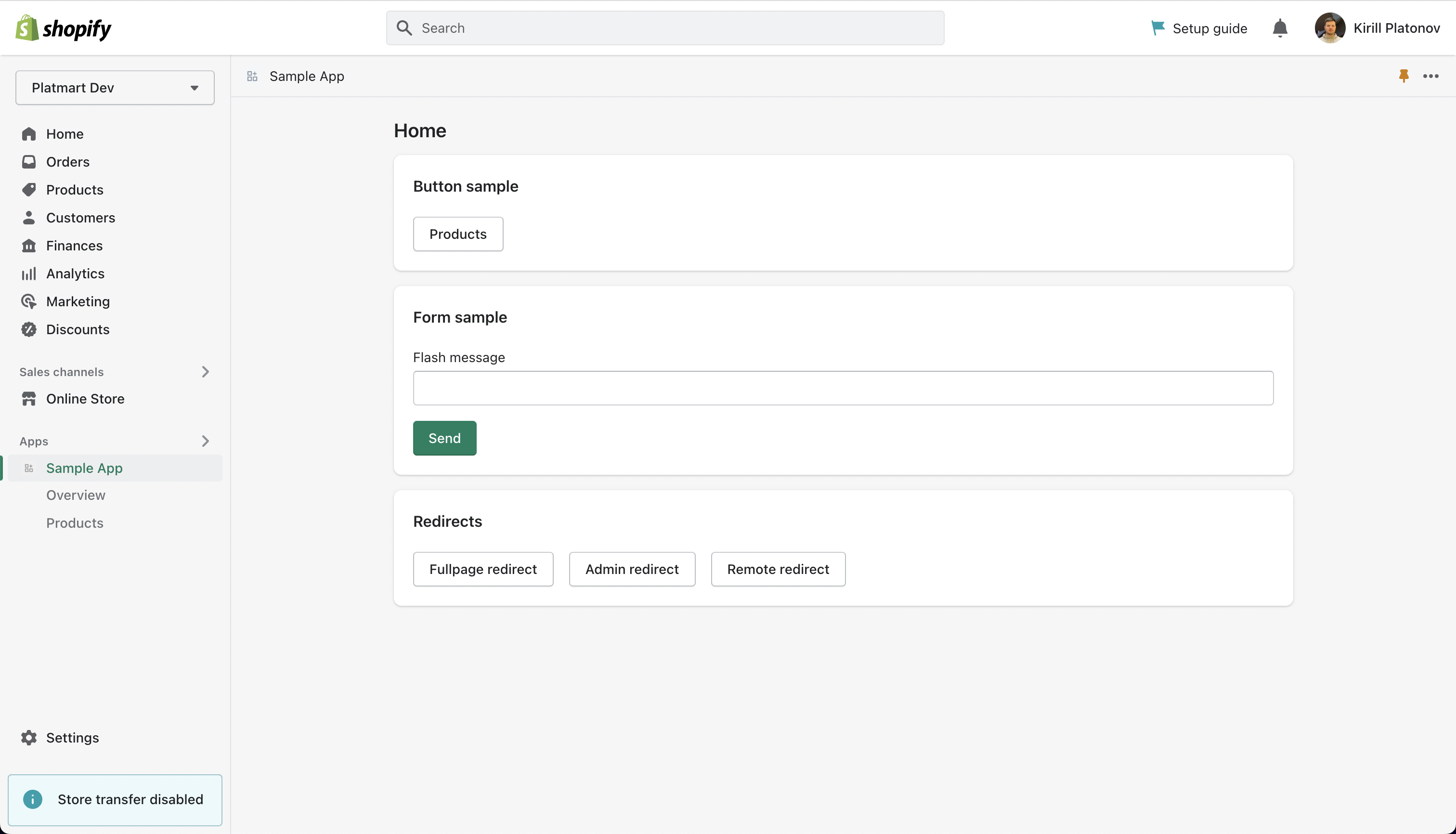This screenshot has width=1456, height=834.
Task: Click the Store transfer disabled info icon
Action: 33,799
